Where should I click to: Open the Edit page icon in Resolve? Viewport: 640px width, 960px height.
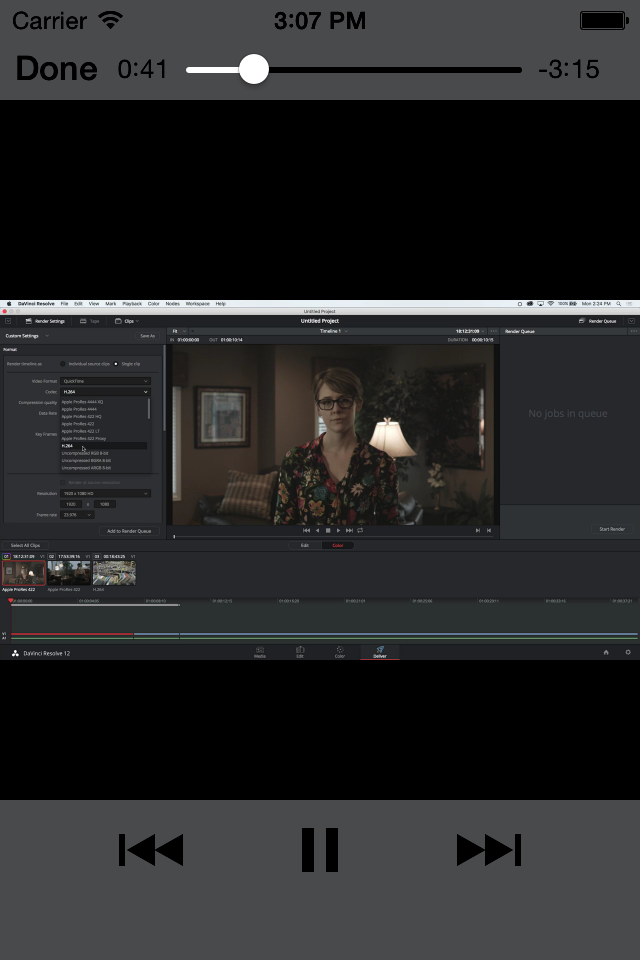pos(300,651)
